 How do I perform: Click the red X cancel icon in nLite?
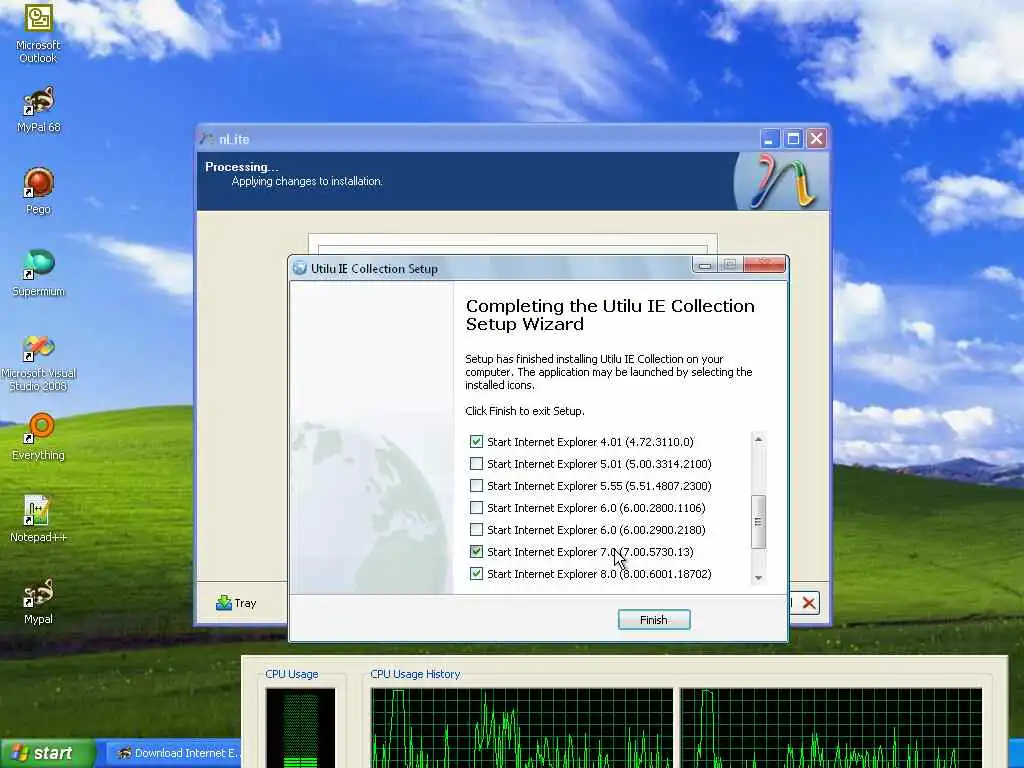tap(808, 603)
